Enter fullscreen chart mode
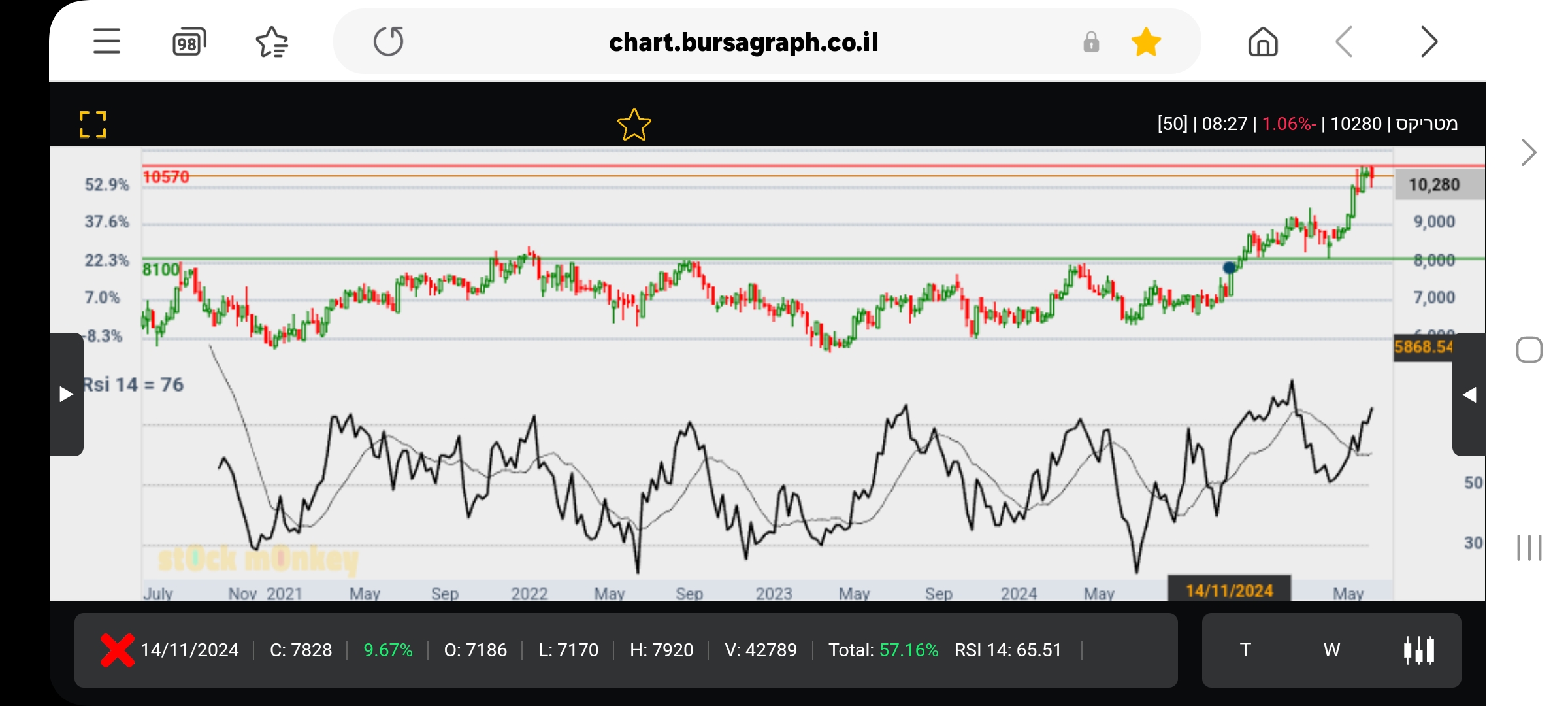 pos(93,124)
